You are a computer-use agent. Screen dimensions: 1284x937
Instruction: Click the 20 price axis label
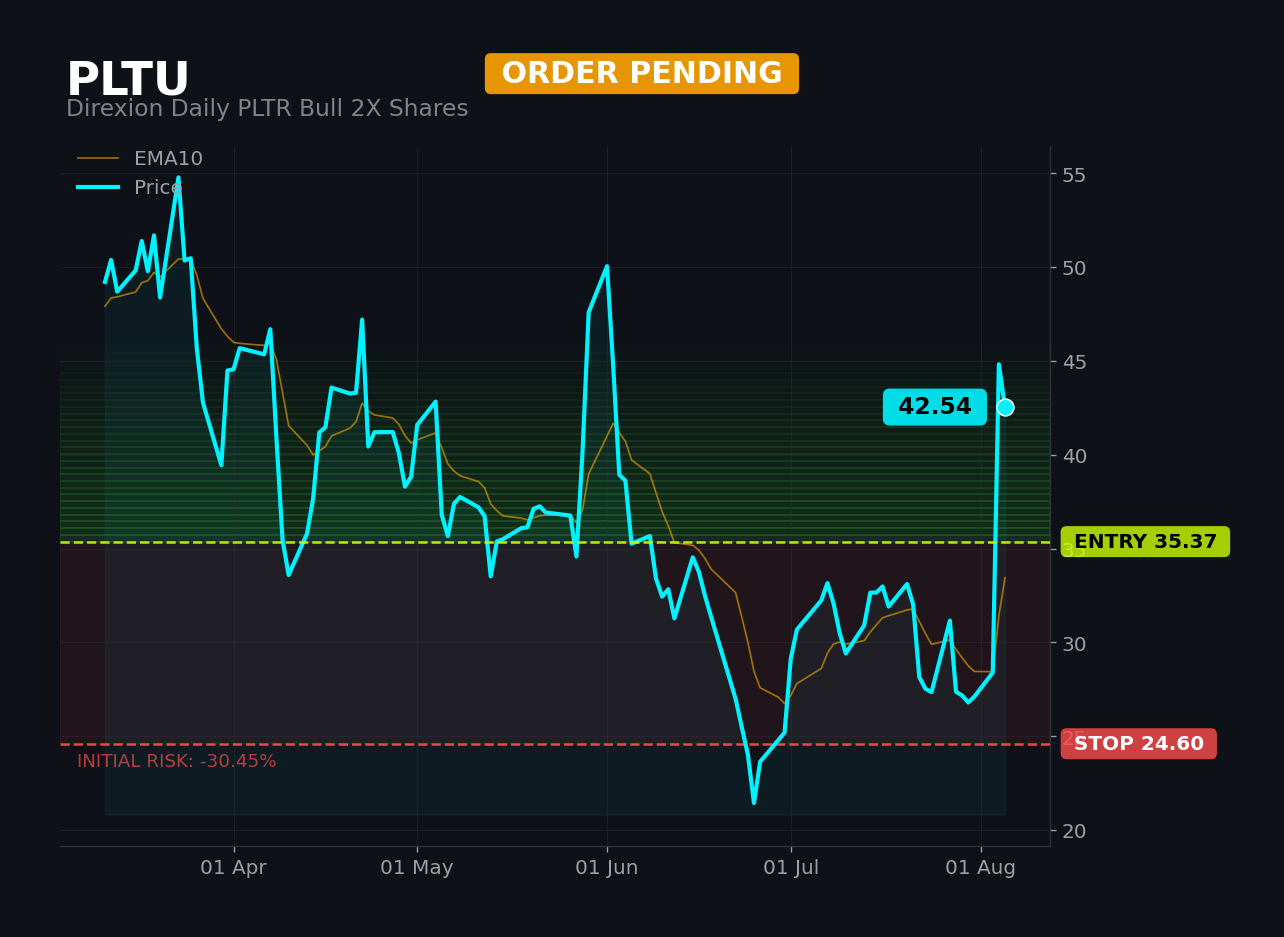(x=1074, y=831)
